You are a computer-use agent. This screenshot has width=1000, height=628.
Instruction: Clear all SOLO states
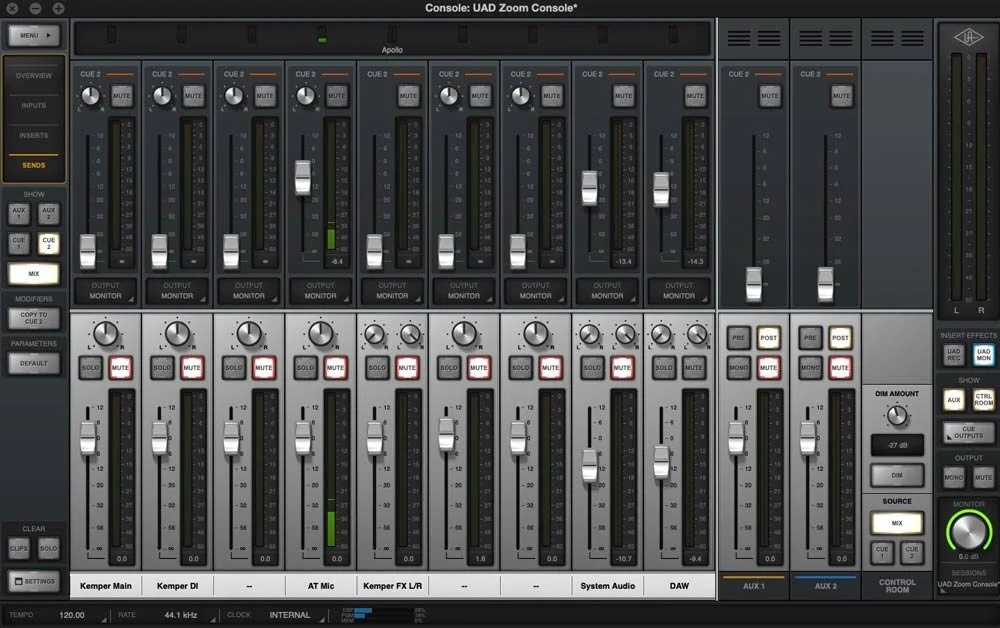(48, 548)
